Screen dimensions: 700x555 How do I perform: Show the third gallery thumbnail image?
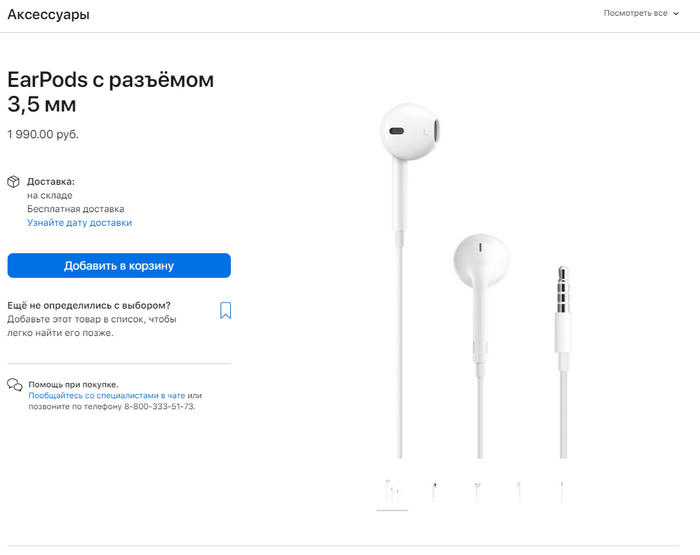(477, 490)
